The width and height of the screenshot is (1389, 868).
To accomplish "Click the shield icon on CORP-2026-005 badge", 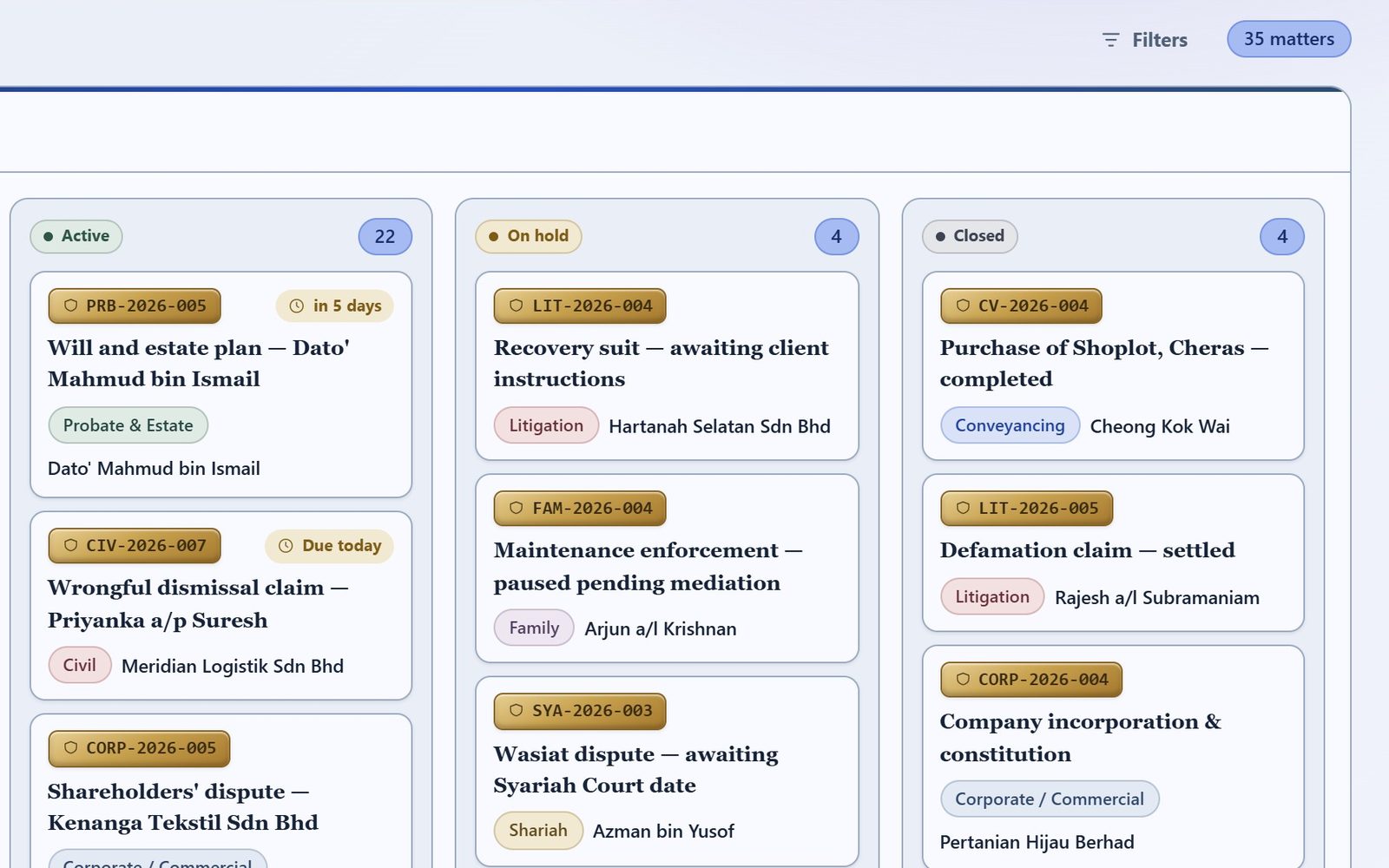I will 71,748.
